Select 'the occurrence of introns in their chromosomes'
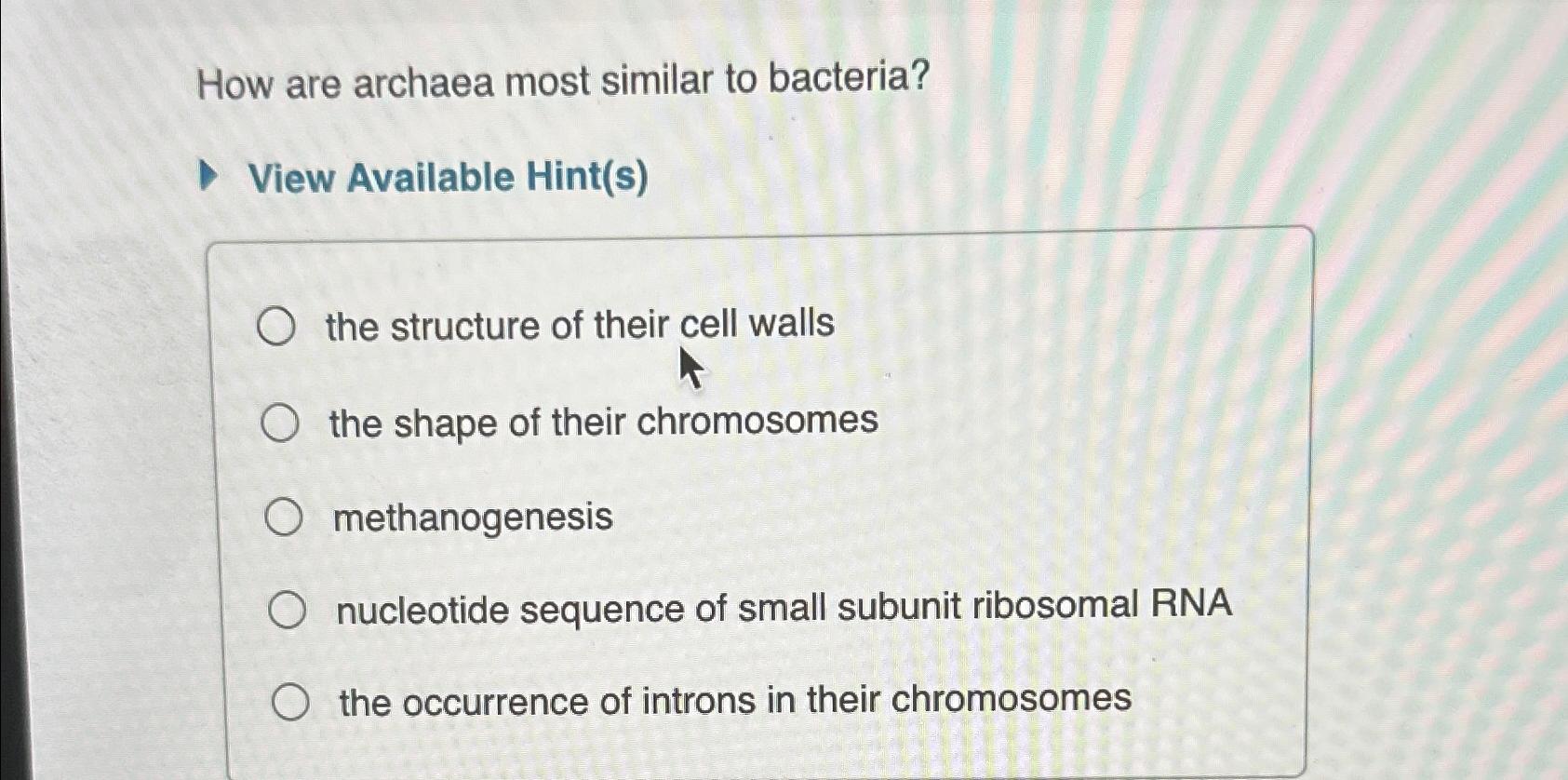This screenshot has height=780, width=1568. 291,701
